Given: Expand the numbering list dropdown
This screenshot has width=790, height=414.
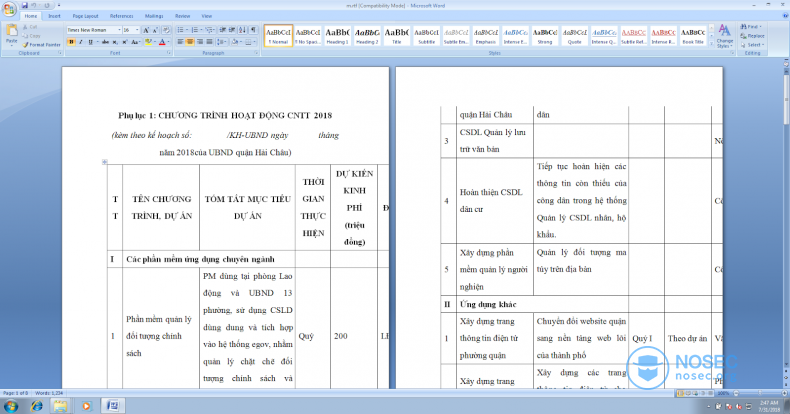Looking at the screenshot, I should point(201,30).
